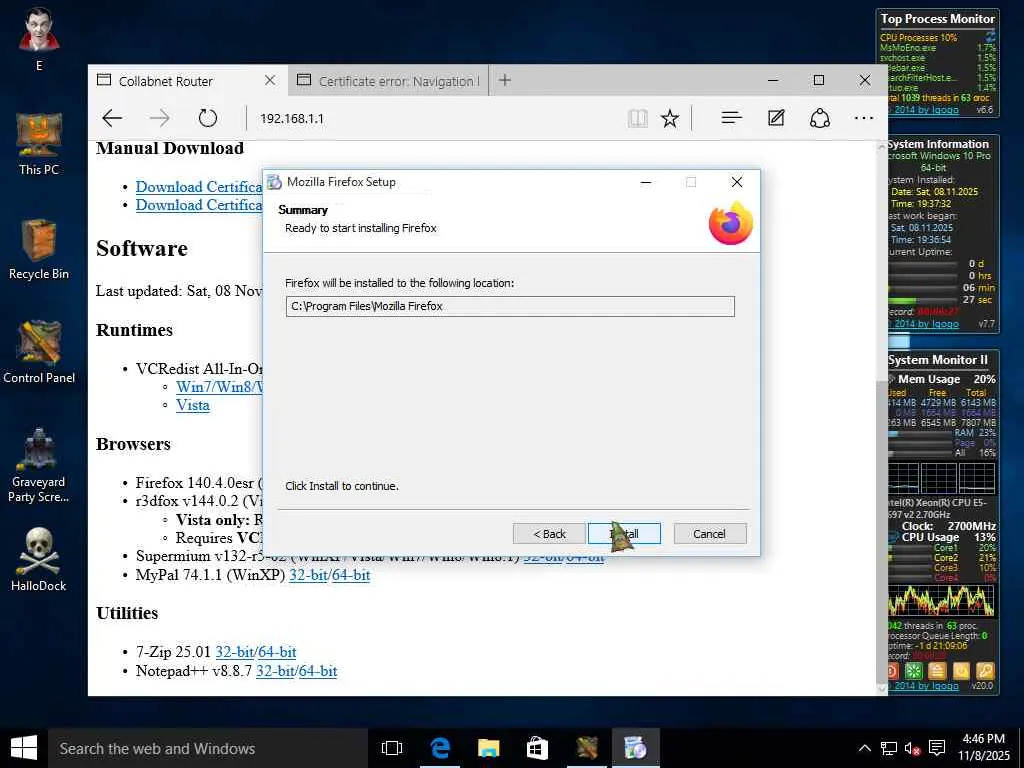Open the Edge Share icon

coord(820,118)
